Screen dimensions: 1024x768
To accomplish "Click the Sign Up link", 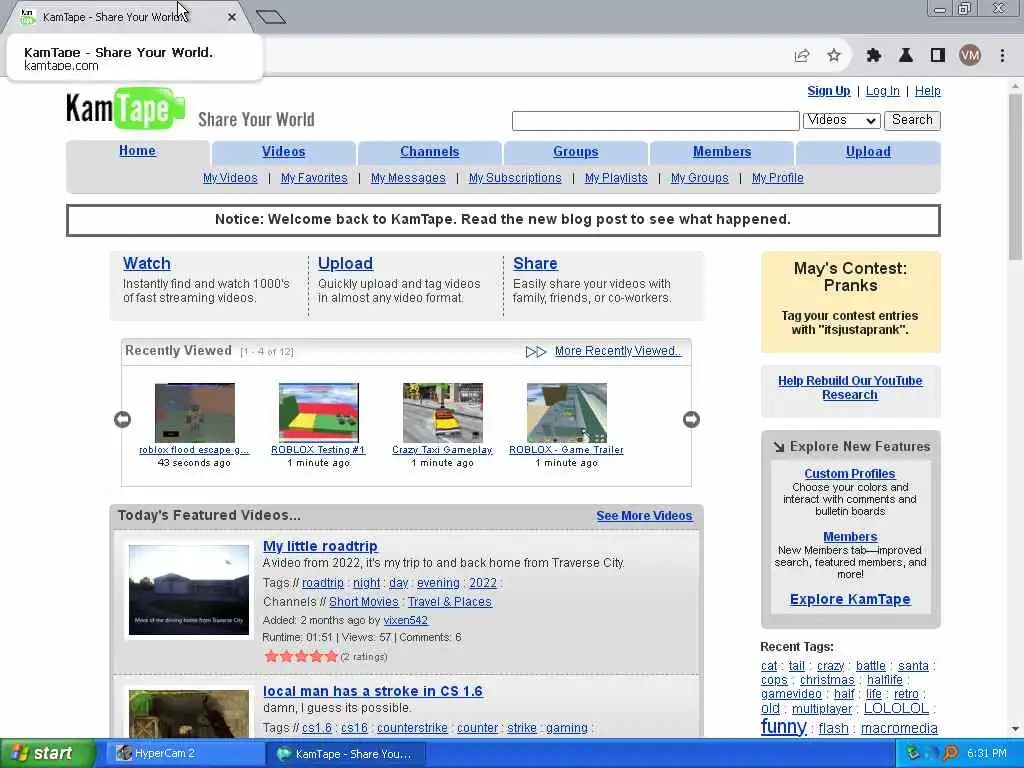I will pos(829,91).
